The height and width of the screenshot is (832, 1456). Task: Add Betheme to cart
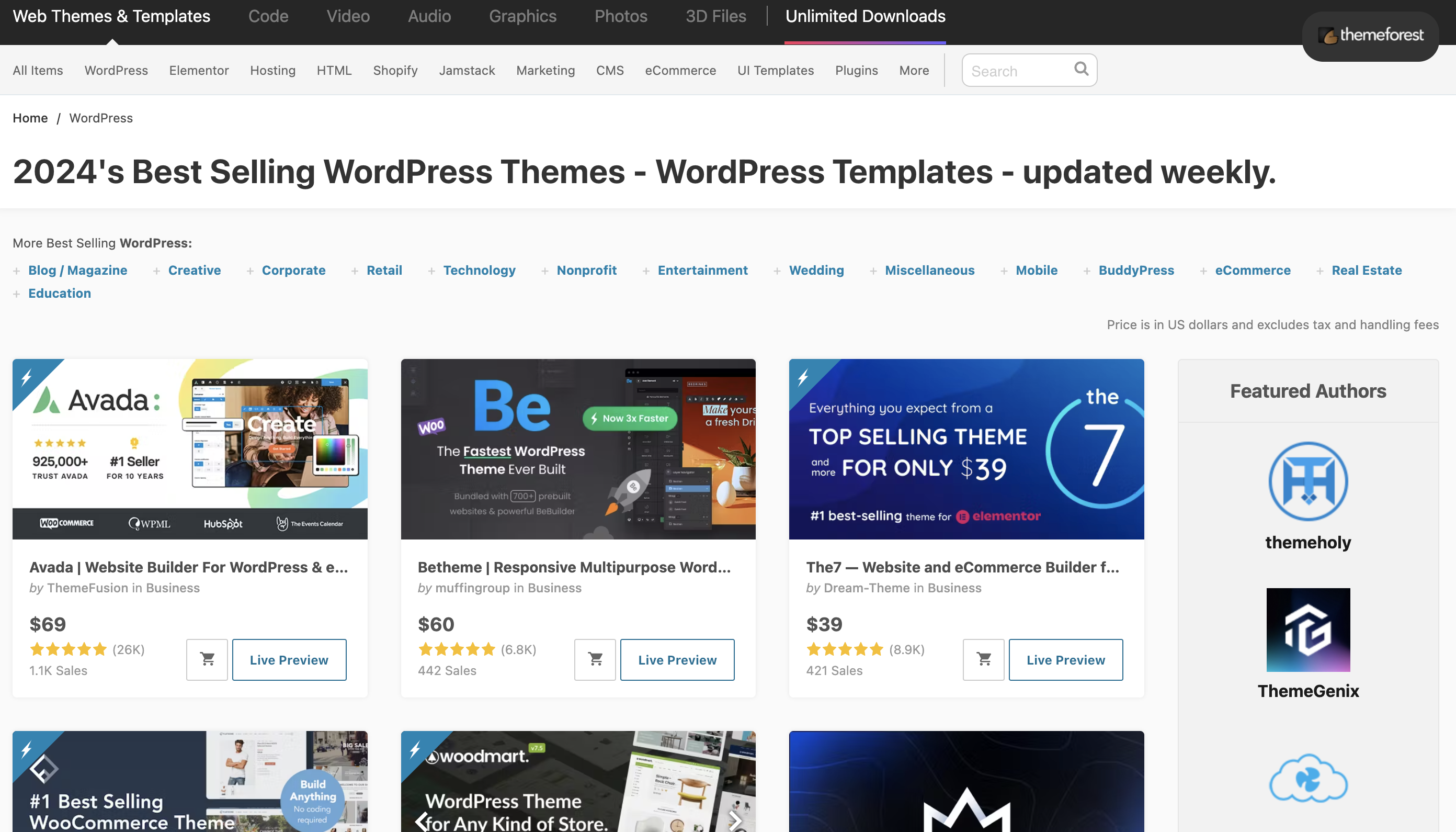coord(595,659)
